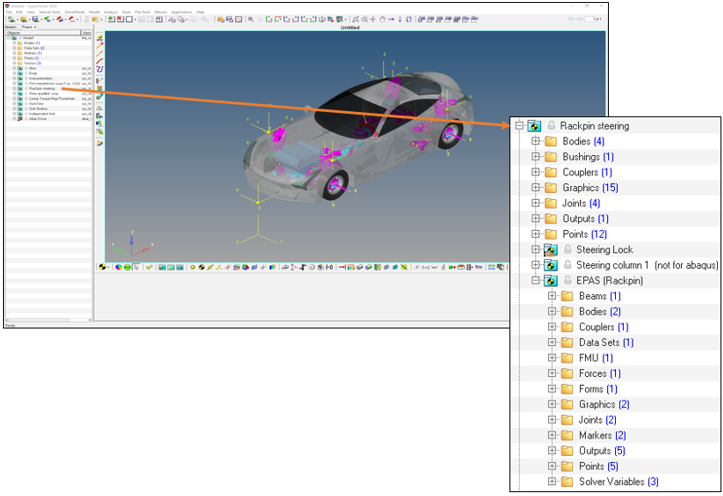Click the Rackpin steering system icon

(x=535, y=126)
